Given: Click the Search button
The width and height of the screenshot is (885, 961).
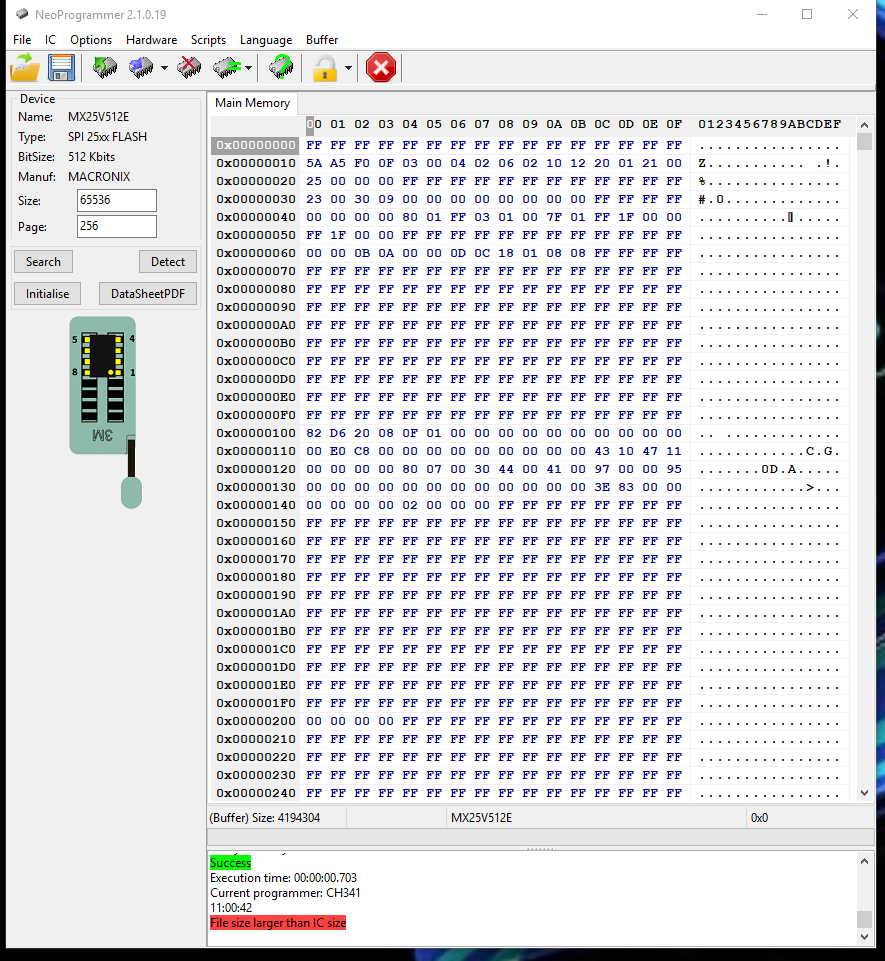Looking at the screenshot, I should [x=44, y=262].
